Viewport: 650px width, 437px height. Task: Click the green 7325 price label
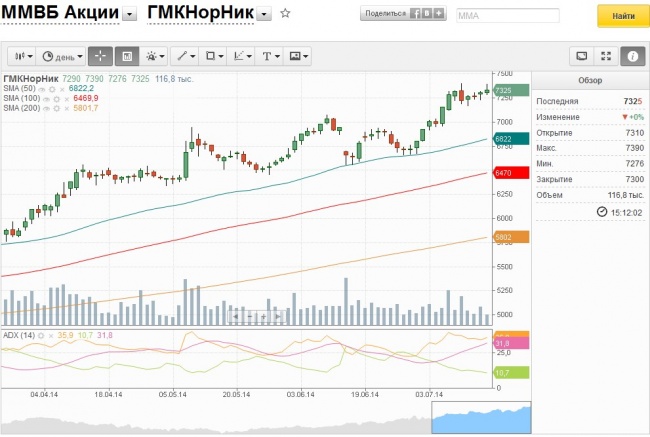click(x=511, y=90)
